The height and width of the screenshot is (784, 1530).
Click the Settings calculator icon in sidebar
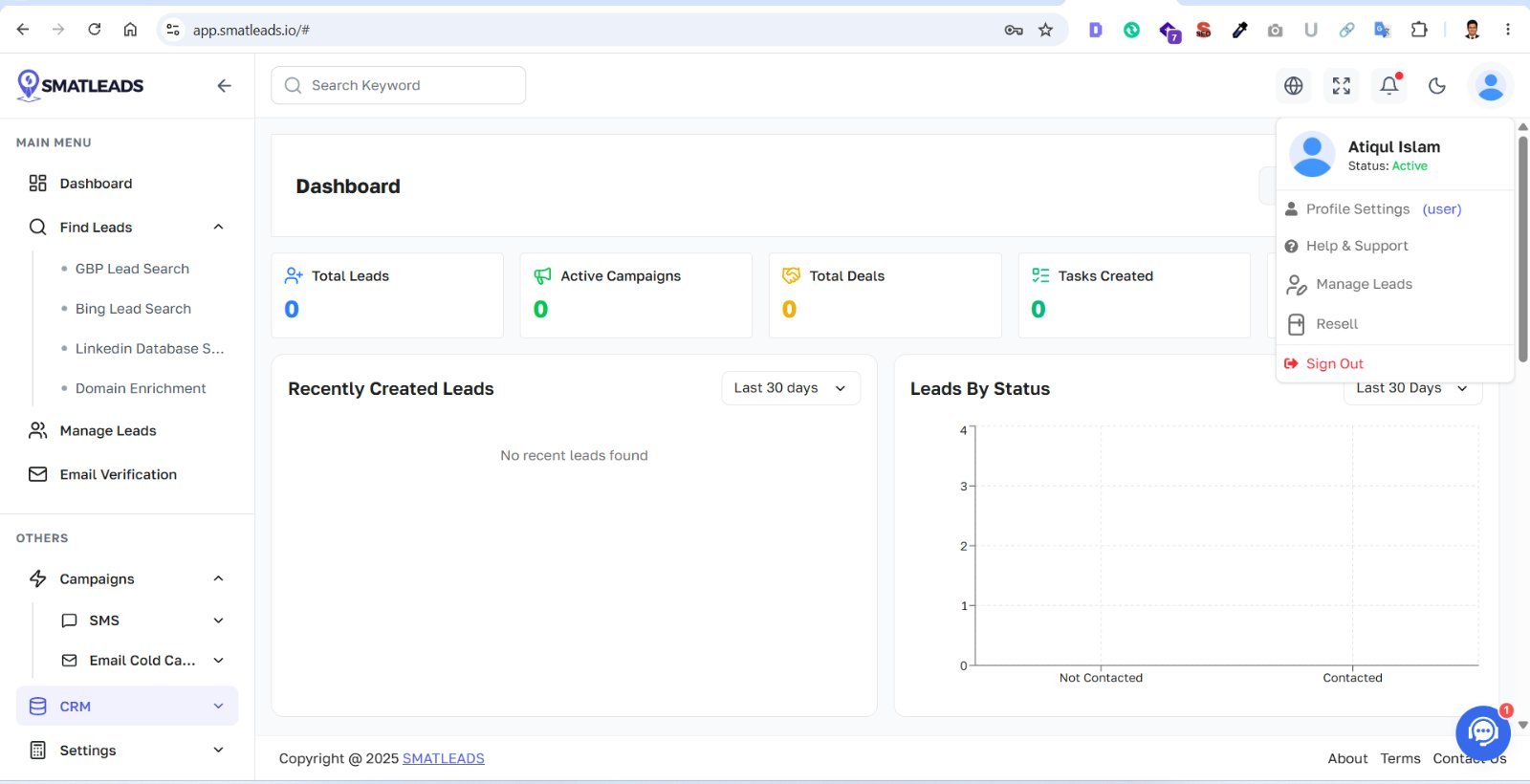click(x=38, y=751)
